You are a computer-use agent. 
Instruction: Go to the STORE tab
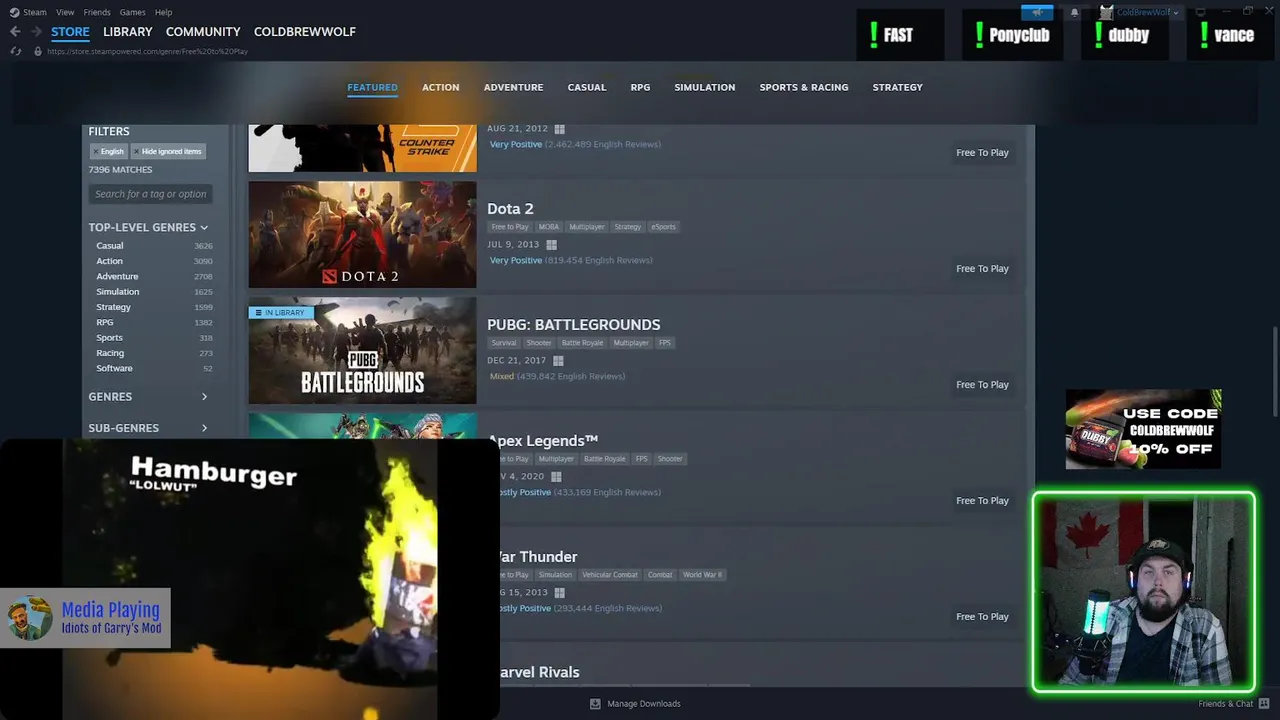click(70, 32)
